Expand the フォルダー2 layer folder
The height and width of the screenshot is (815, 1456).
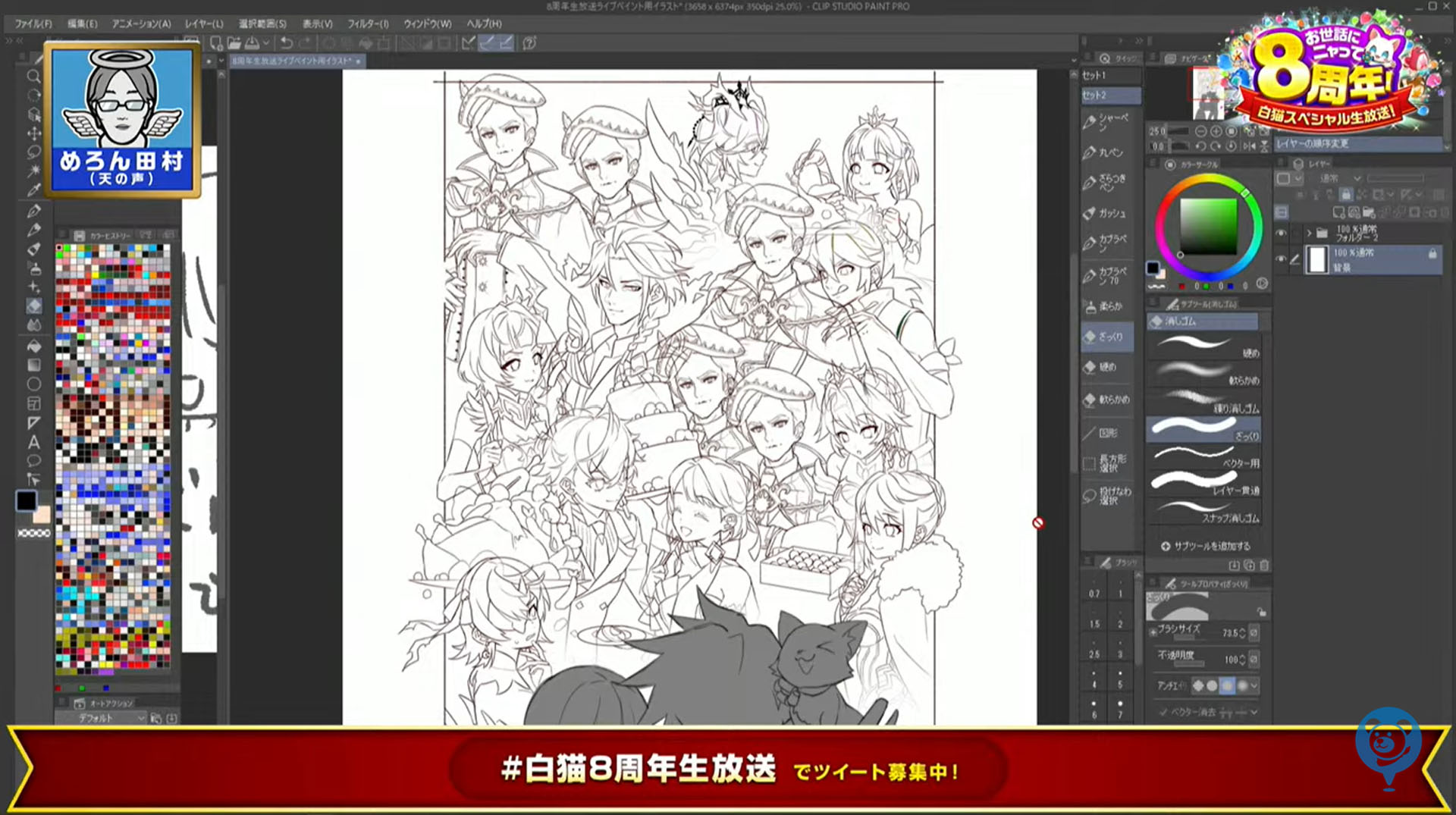(1309, 234)
